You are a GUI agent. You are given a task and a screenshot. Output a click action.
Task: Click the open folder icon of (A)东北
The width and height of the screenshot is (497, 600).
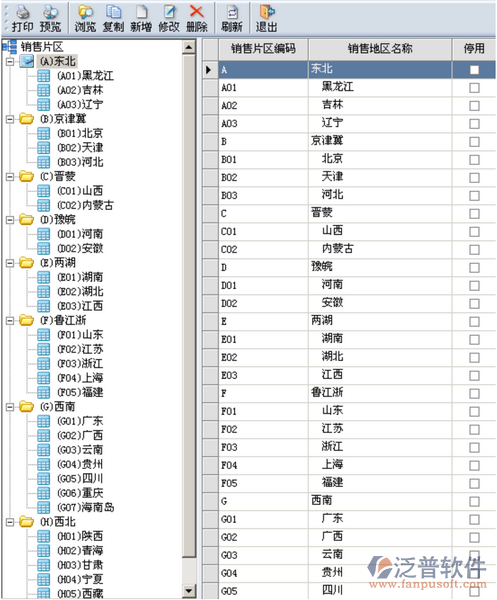26,61
